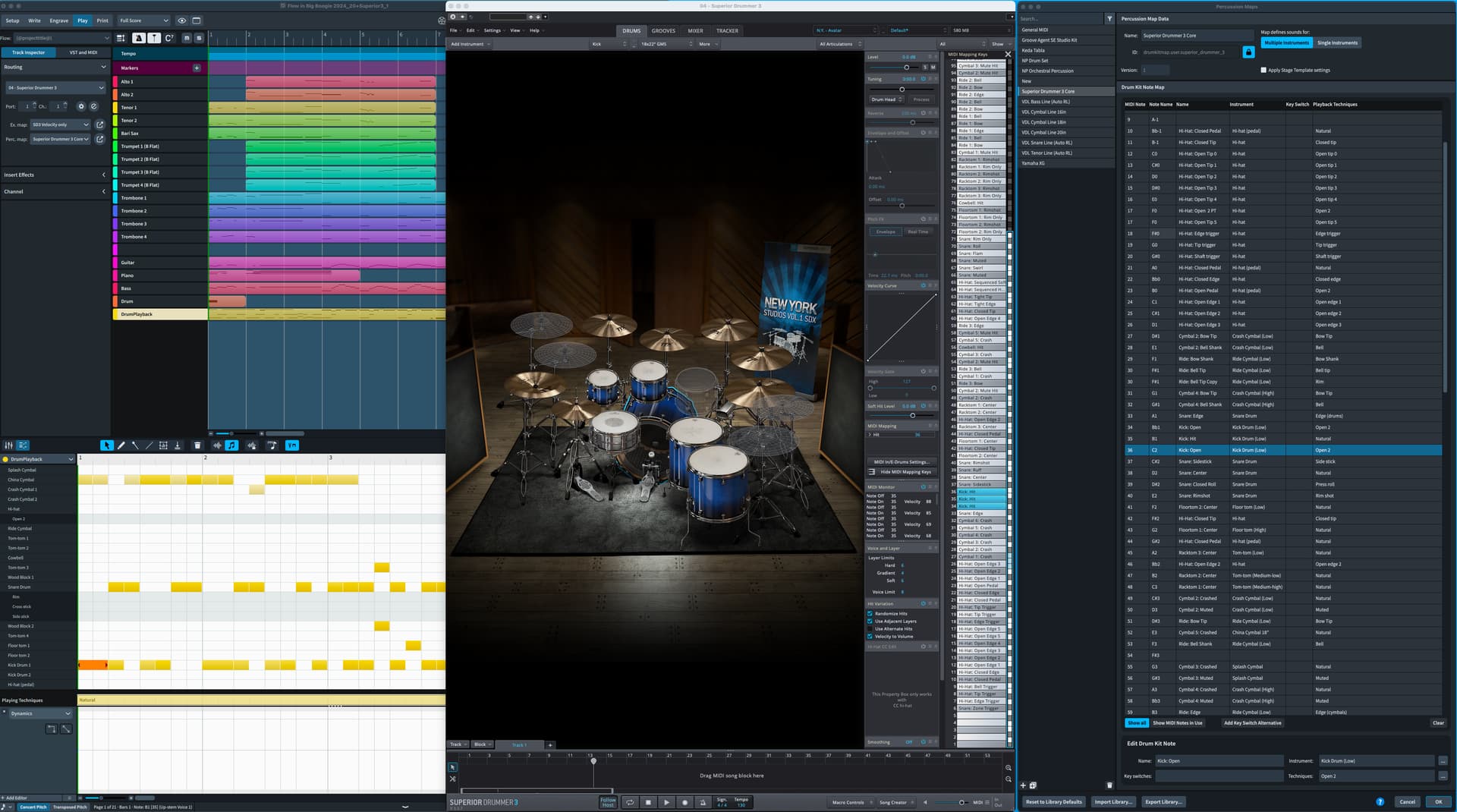Screen dimensions: 1457x812
Task: Toggle the loop button in Superior Drummer transport
Action: click(x=629, y=802)
